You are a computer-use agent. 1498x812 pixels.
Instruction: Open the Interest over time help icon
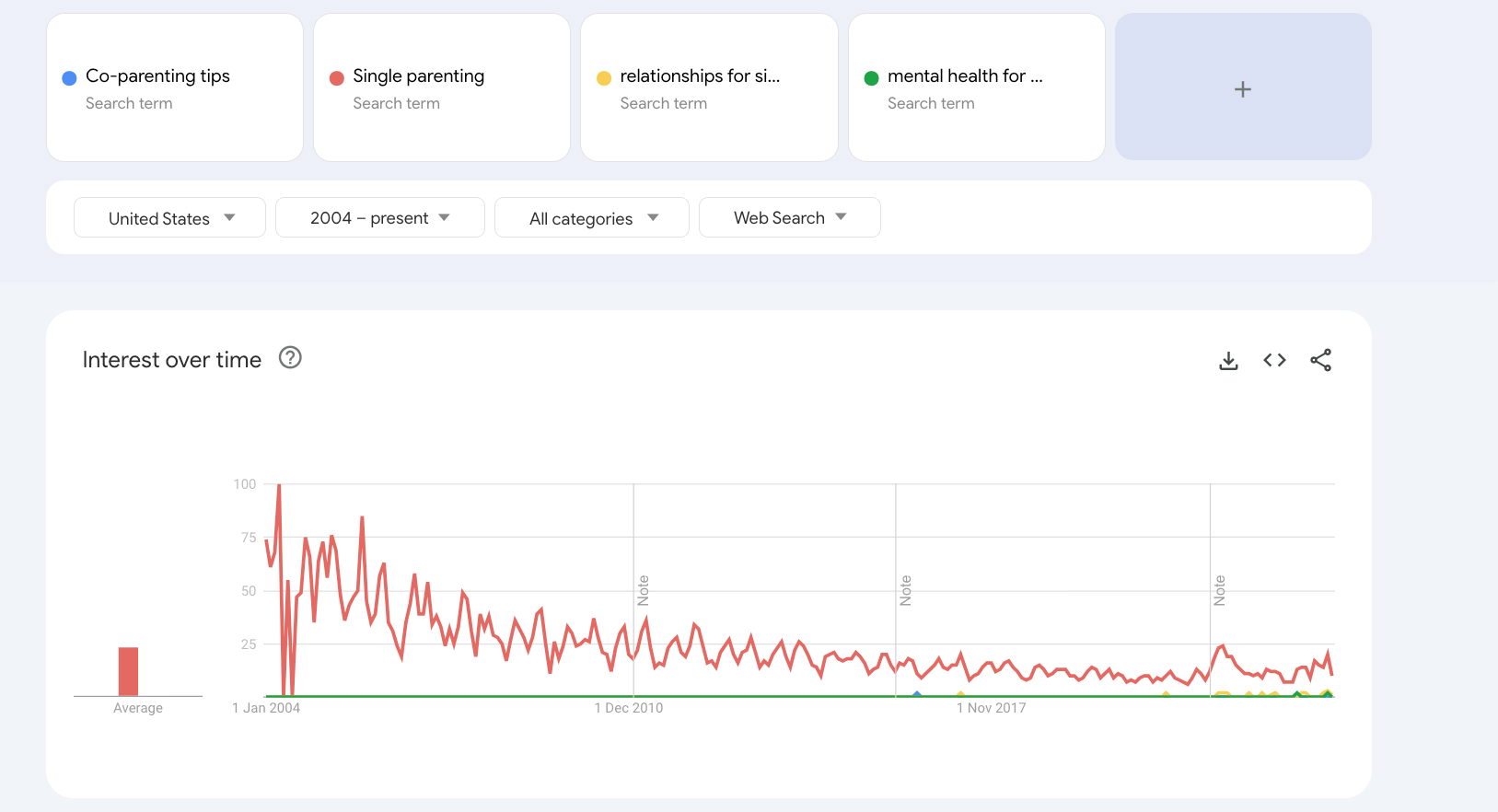pyautogui.click(x=290, y=358)
